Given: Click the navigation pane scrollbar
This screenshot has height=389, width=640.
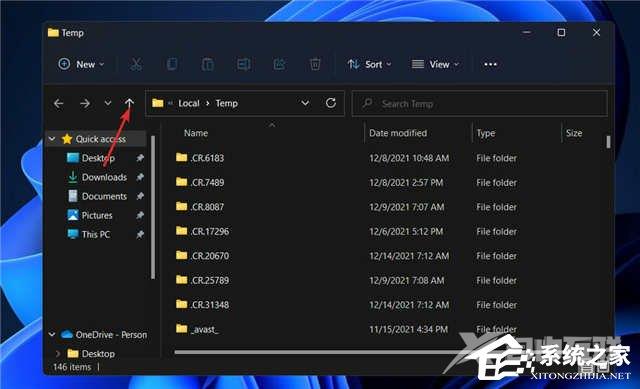Looking at the screenshot, I should (153, 207).
